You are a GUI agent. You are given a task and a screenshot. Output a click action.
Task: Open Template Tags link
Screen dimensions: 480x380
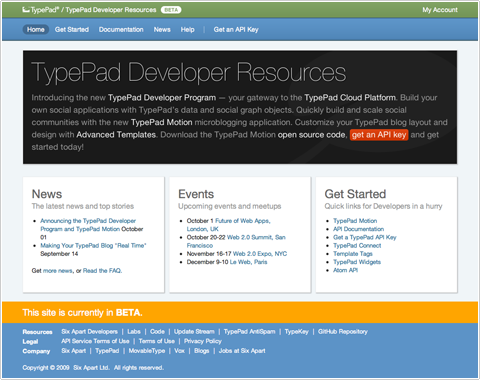[353, 254]
